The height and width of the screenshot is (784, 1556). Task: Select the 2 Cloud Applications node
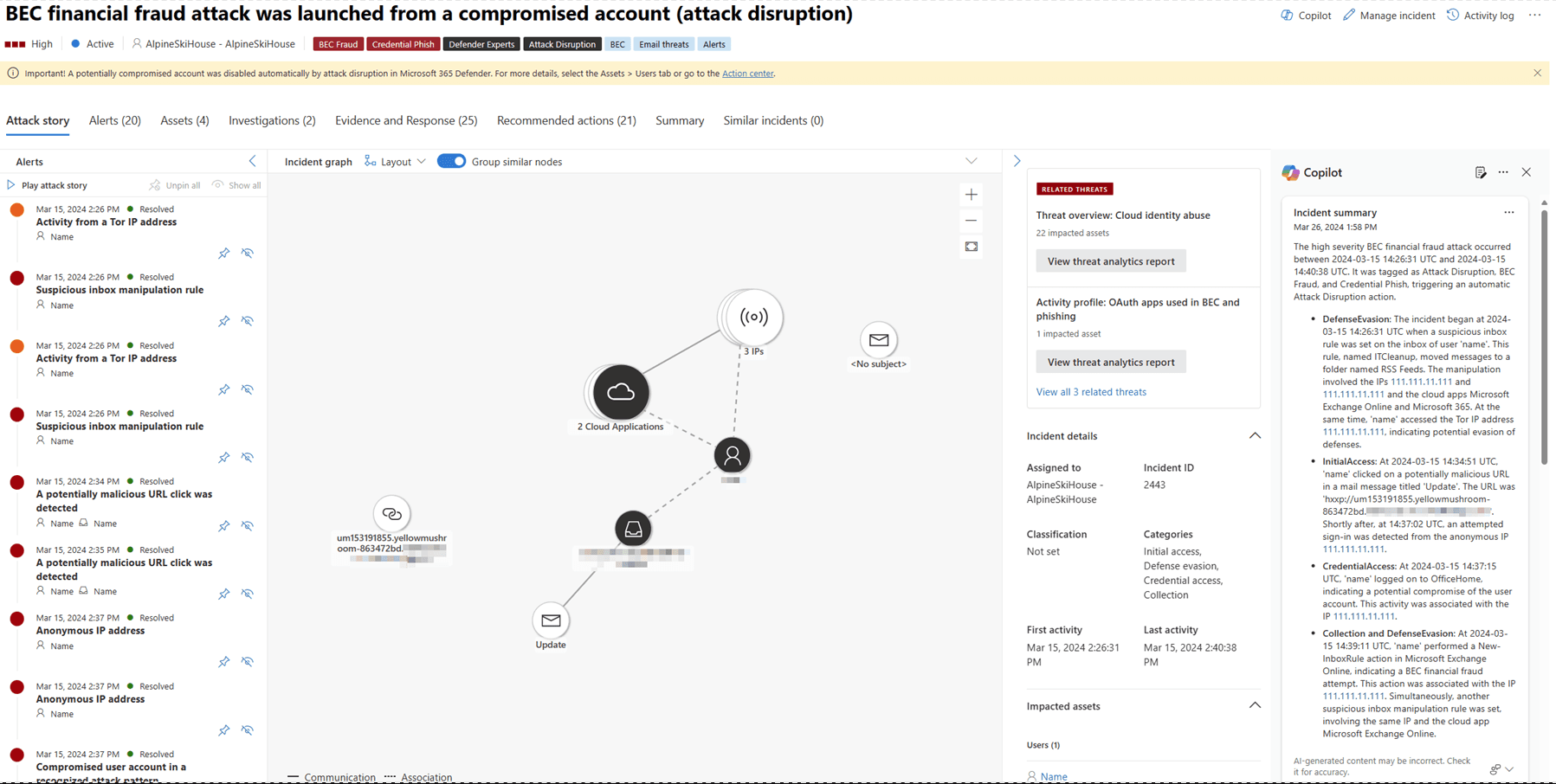coord(621,393)
